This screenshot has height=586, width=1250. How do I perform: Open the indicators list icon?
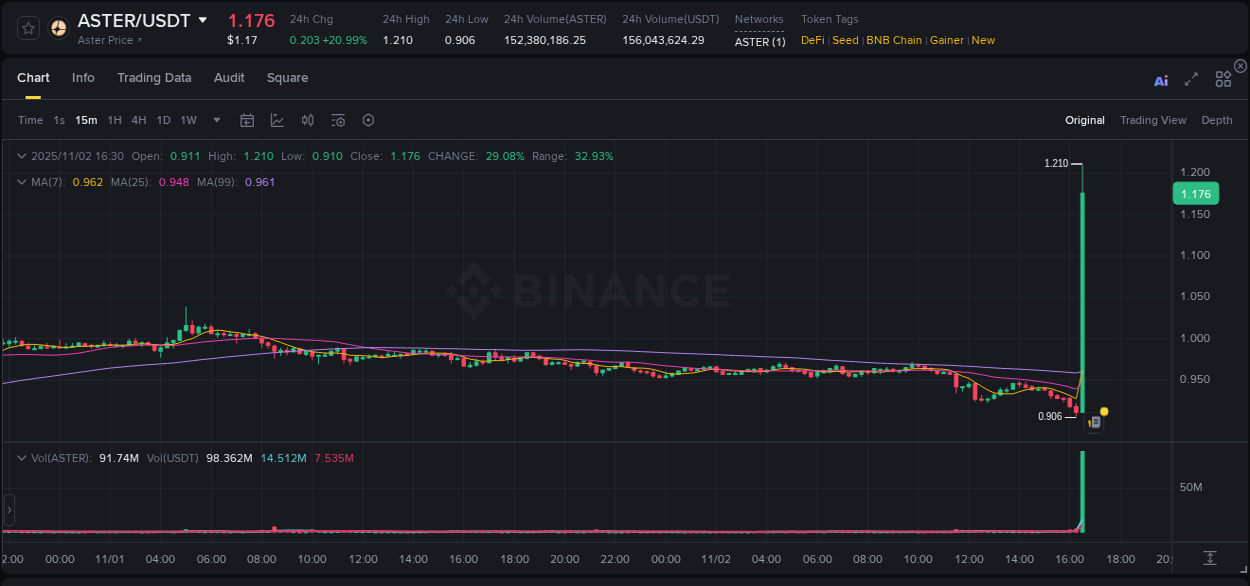(x=338, y=120)
